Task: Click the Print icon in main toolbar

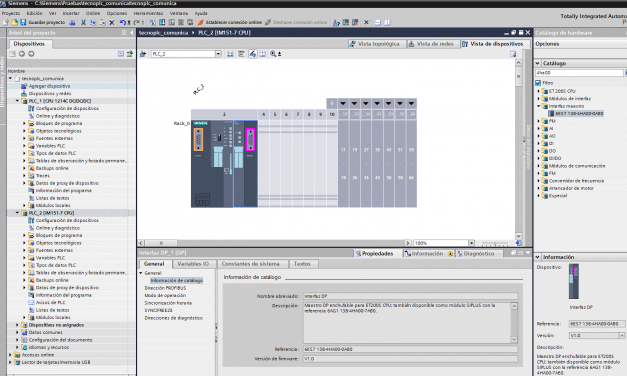Action: 72,22
